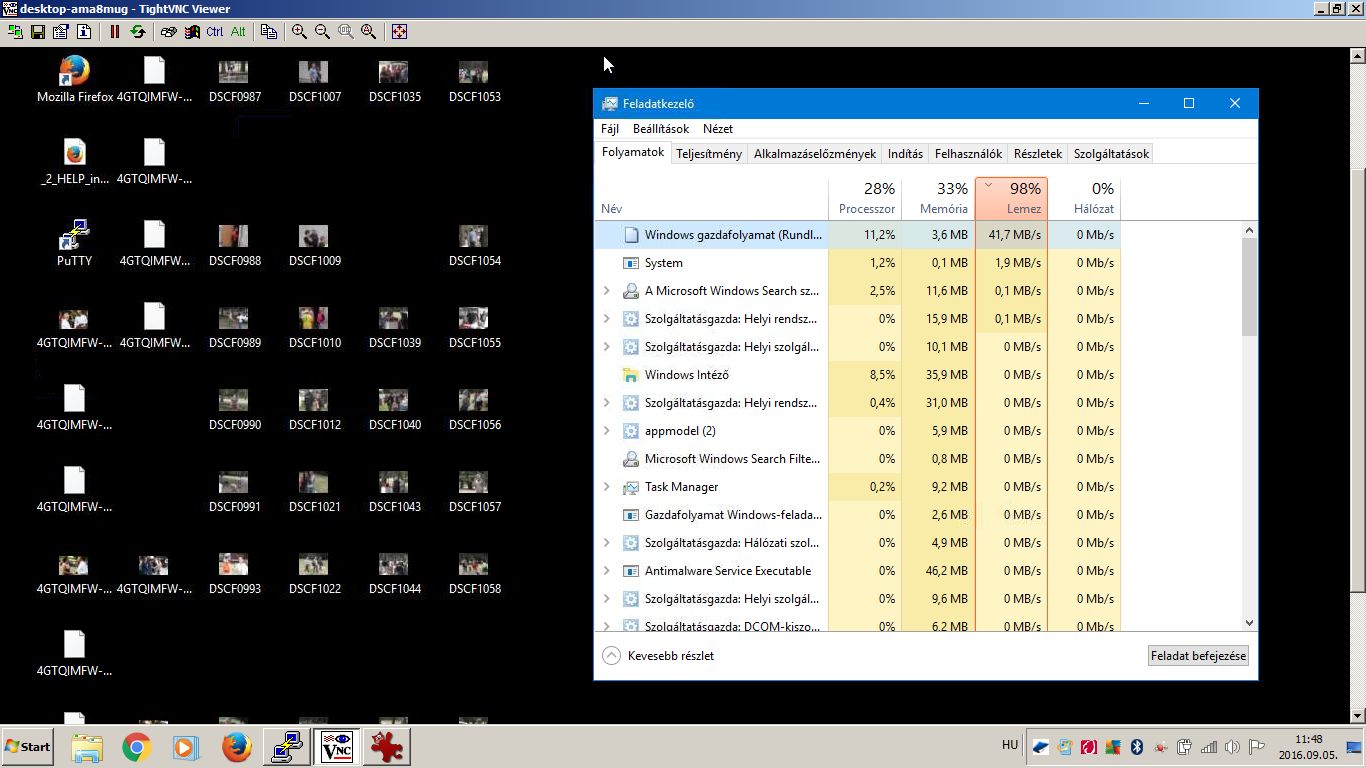1366x768 pixels.
Task: Expand the Task Manager process row
Action: pos(606,487)
